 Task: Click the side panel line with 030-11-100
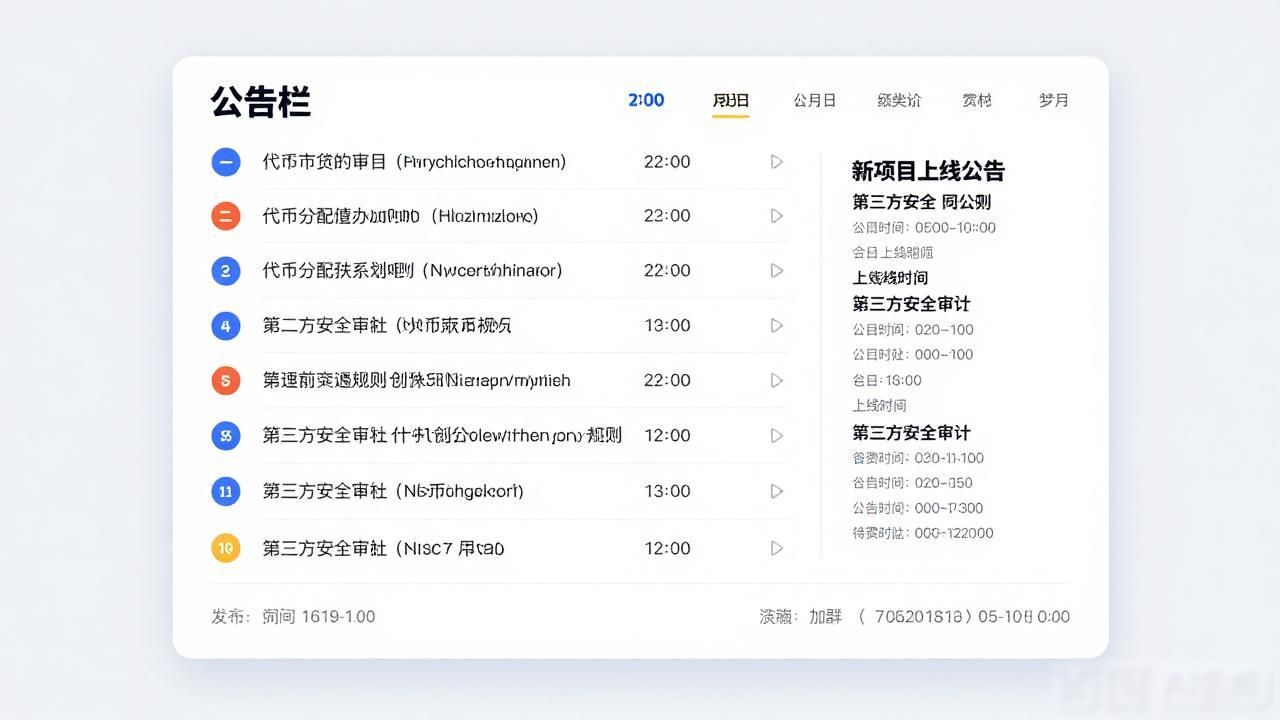pos(918,458)
